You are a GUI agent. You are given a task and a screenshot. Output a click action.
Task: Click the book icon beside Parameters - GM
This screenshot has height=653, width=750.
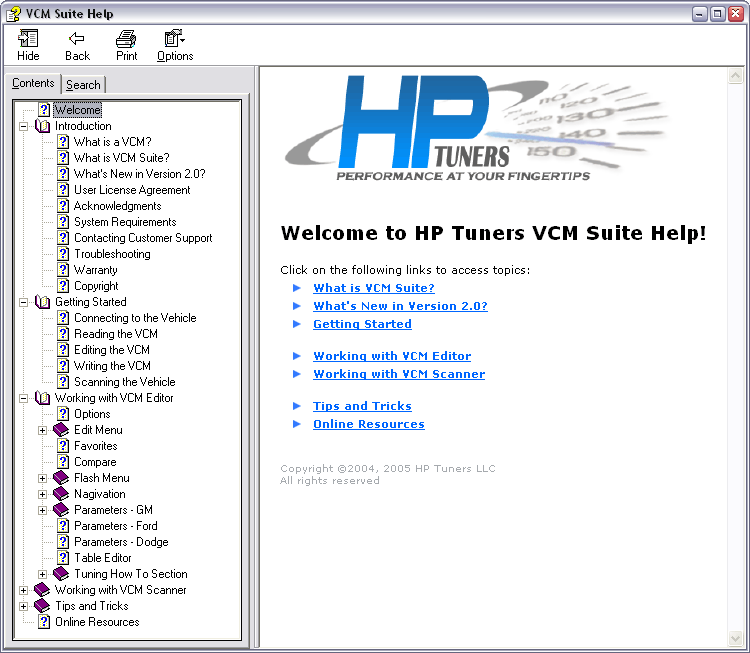(61, 510)
